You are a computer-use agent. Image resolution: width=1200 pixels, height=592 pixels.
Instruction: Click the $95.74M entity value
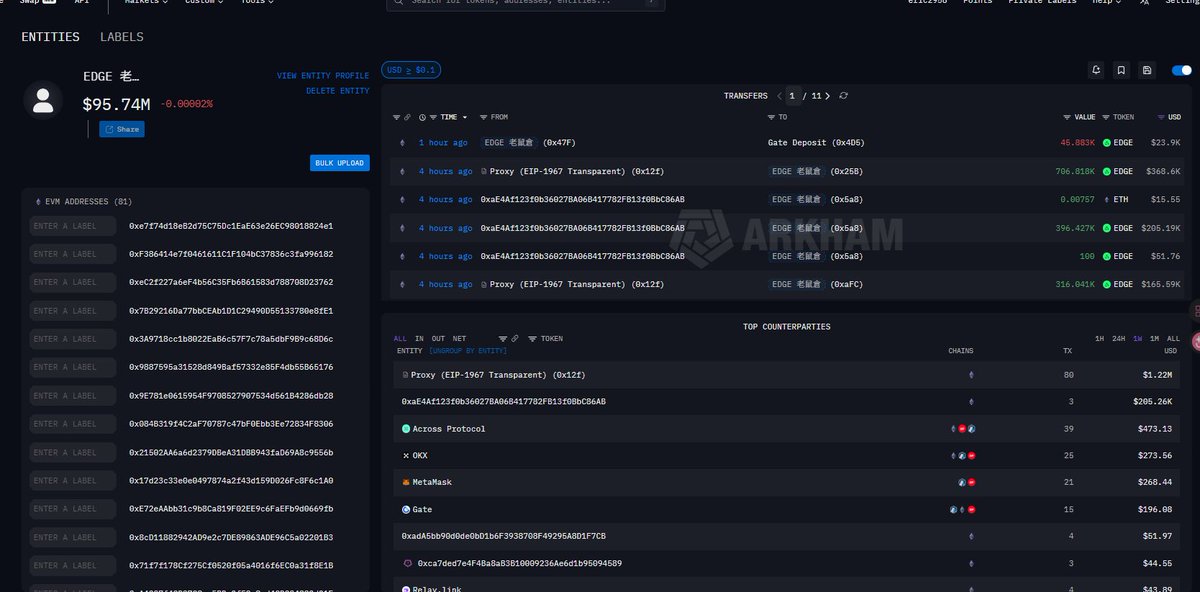[x=116, y=103]
